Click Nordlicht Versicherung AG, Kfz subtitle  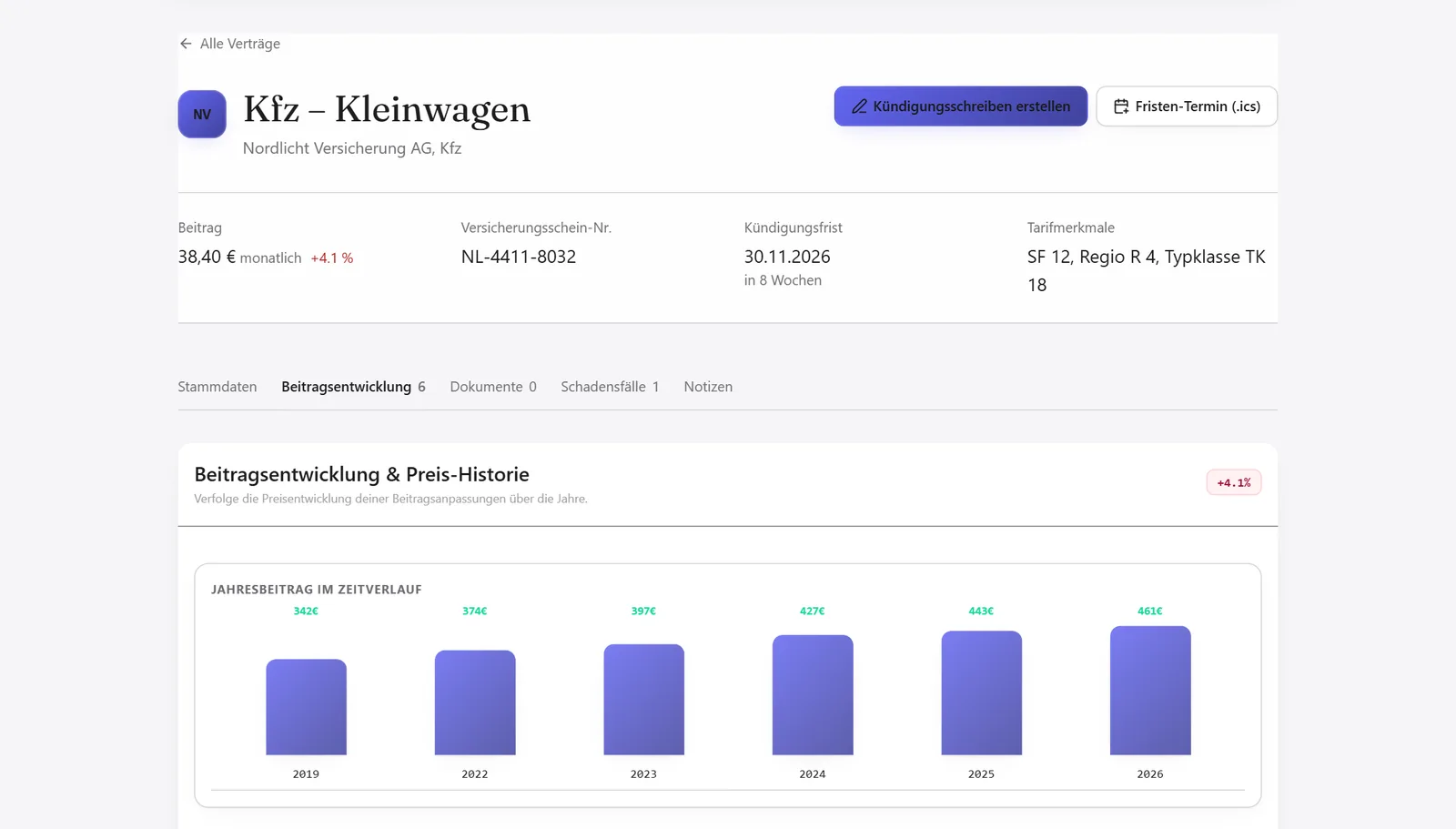[352, 148]
